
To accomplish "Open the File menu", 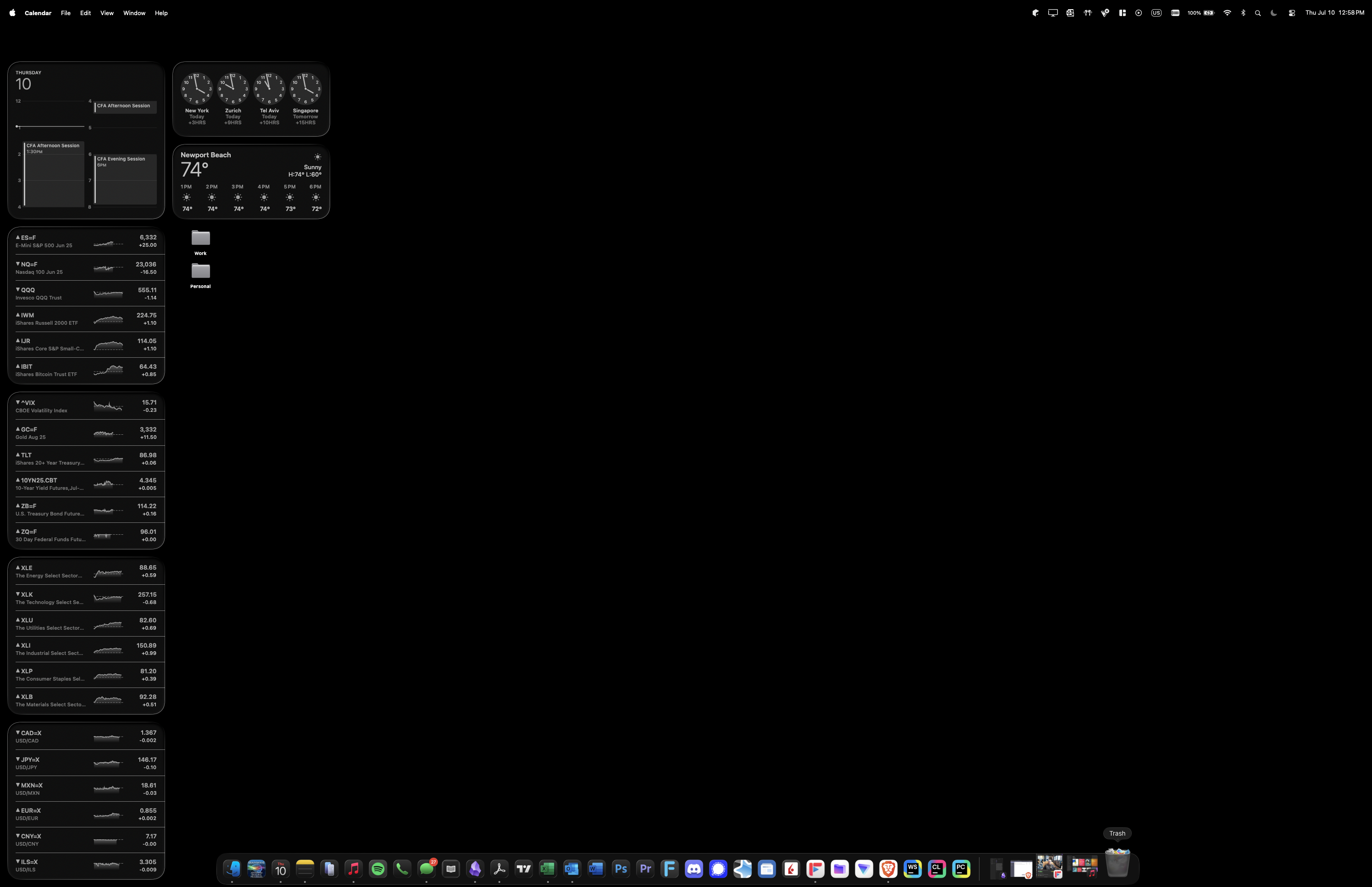I will [66, 13].
